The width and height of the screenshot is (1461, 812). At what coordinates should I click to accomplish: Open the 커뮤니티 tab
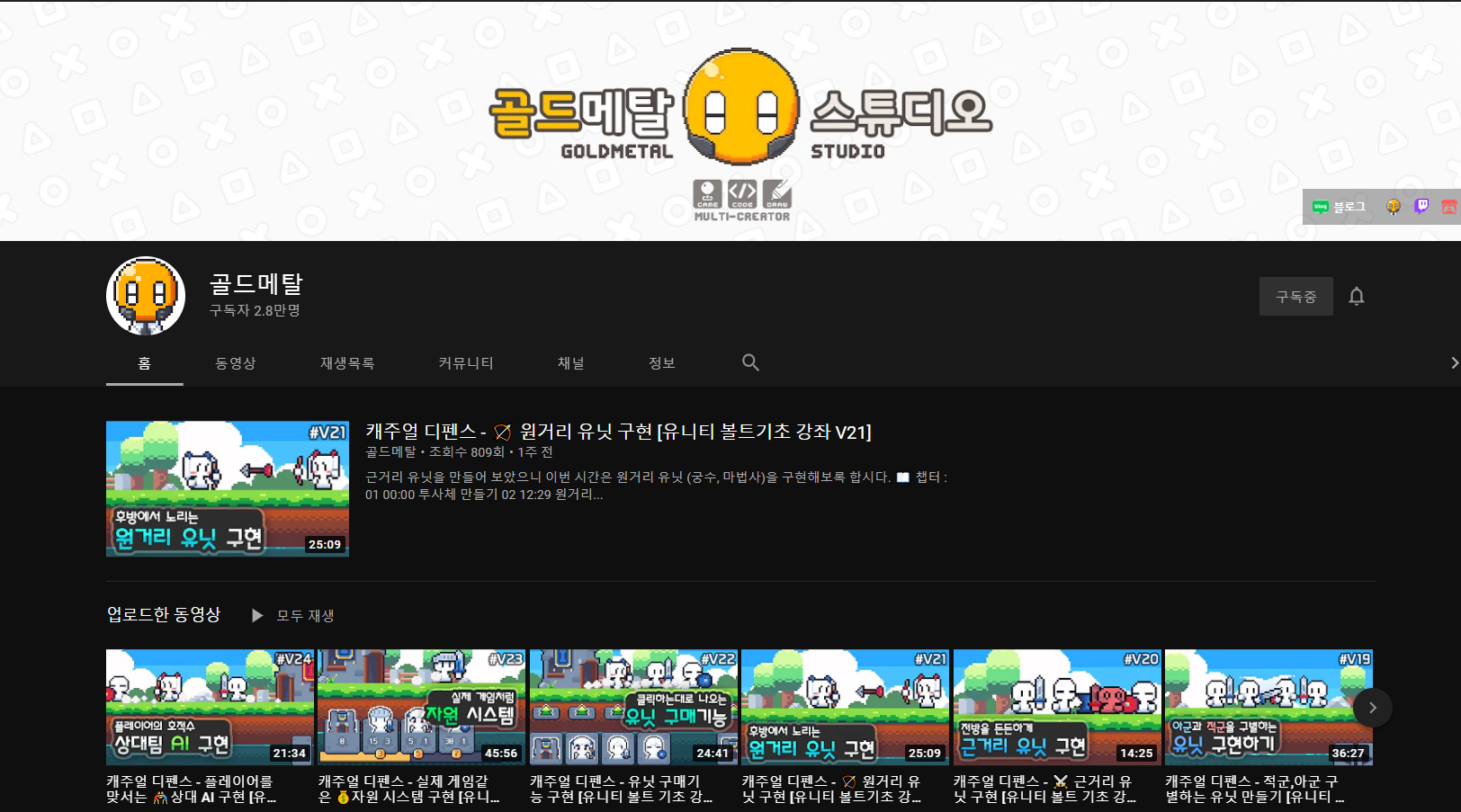point(466,363)
